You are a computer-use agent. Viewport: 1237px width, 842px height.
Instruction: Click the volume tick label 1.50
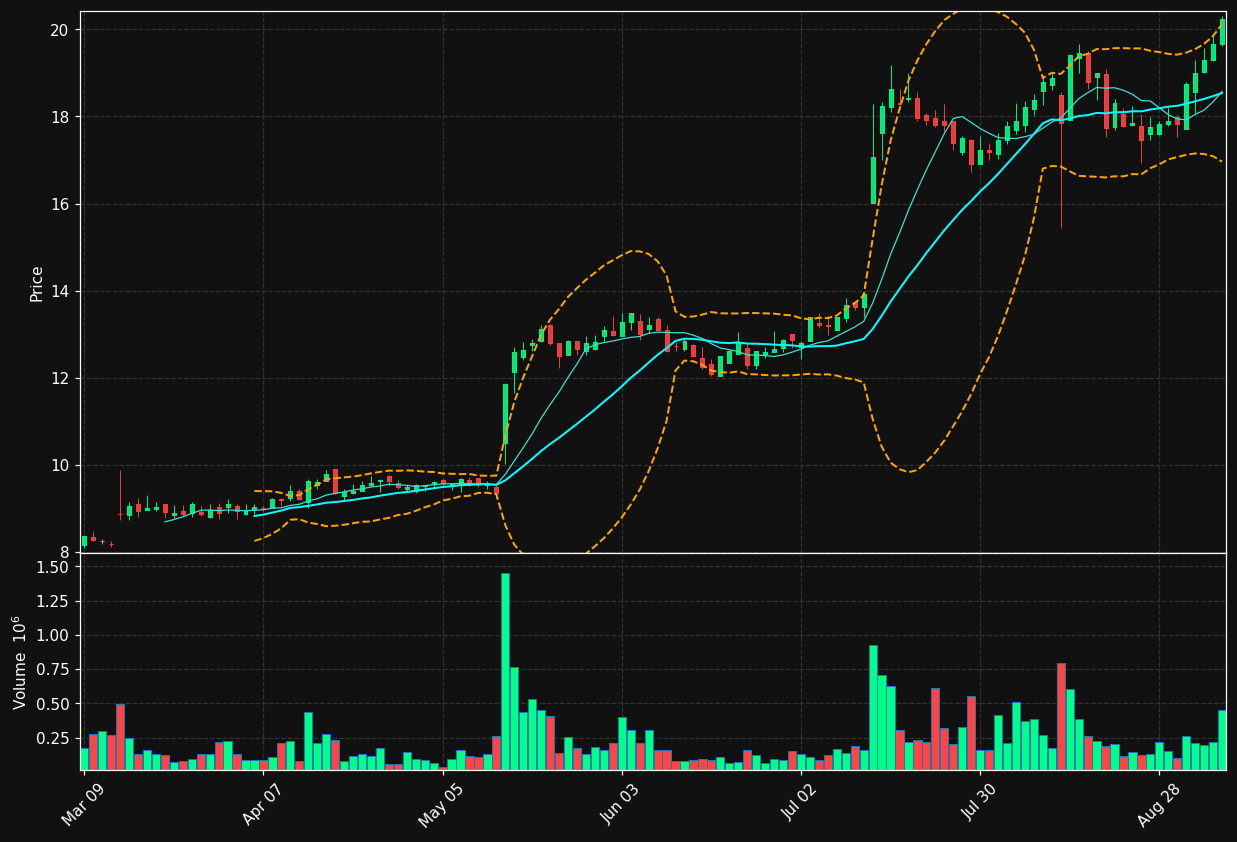pos(53,567)
